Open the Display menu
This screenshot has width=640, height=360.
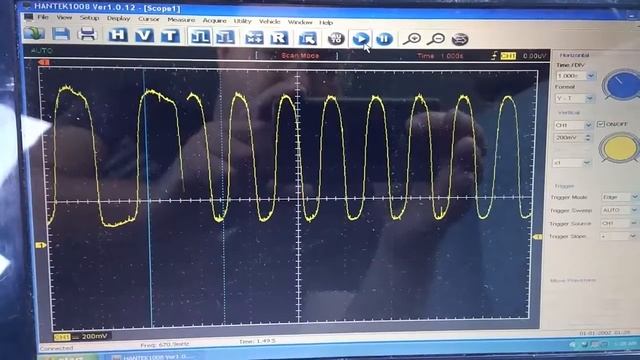118,18
